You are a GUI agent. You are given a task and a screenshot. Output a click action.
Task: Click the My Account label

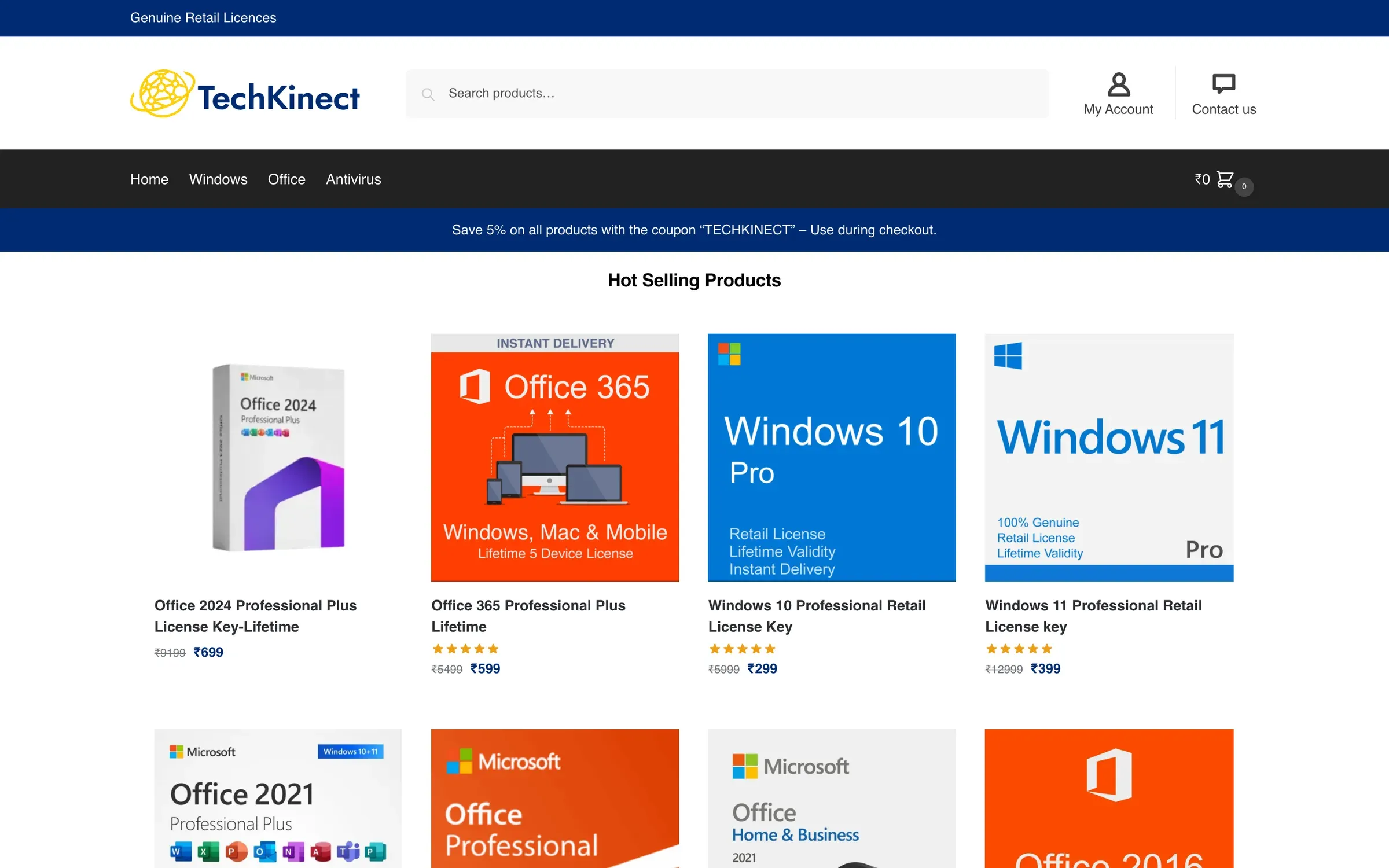pyautogui.click(x=1118, y=109)
